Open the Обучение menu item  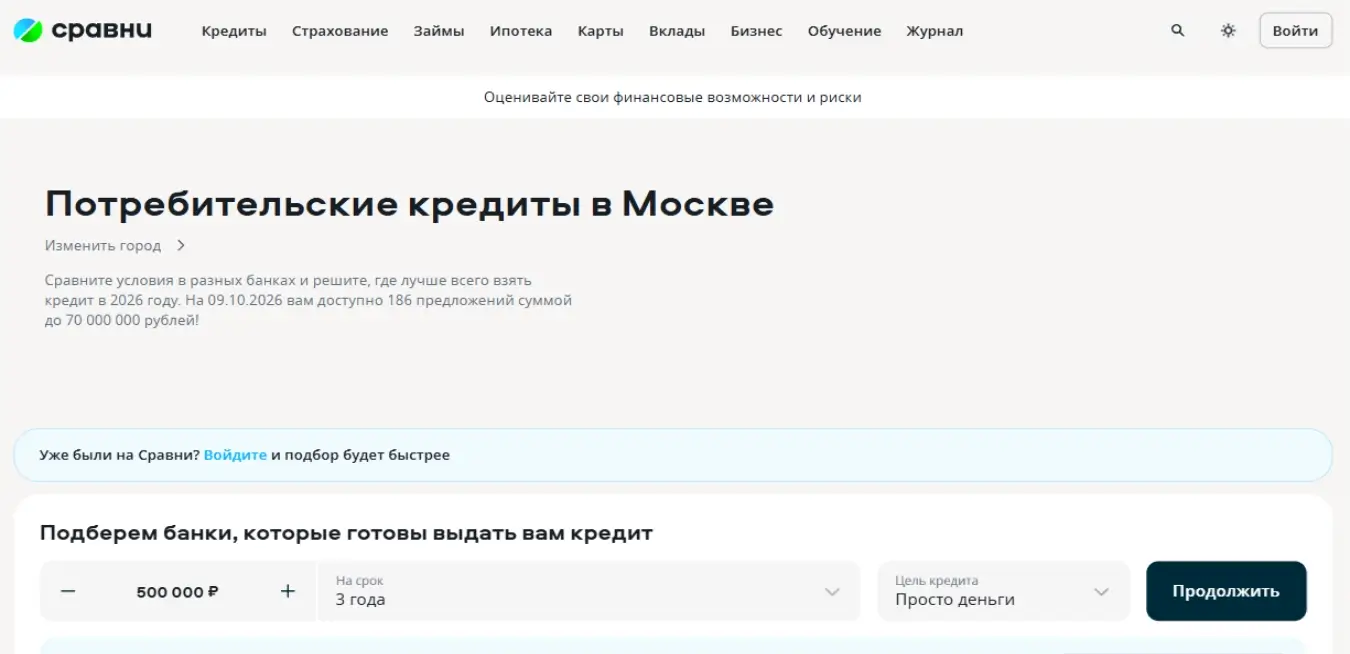[x=844, y=31]
